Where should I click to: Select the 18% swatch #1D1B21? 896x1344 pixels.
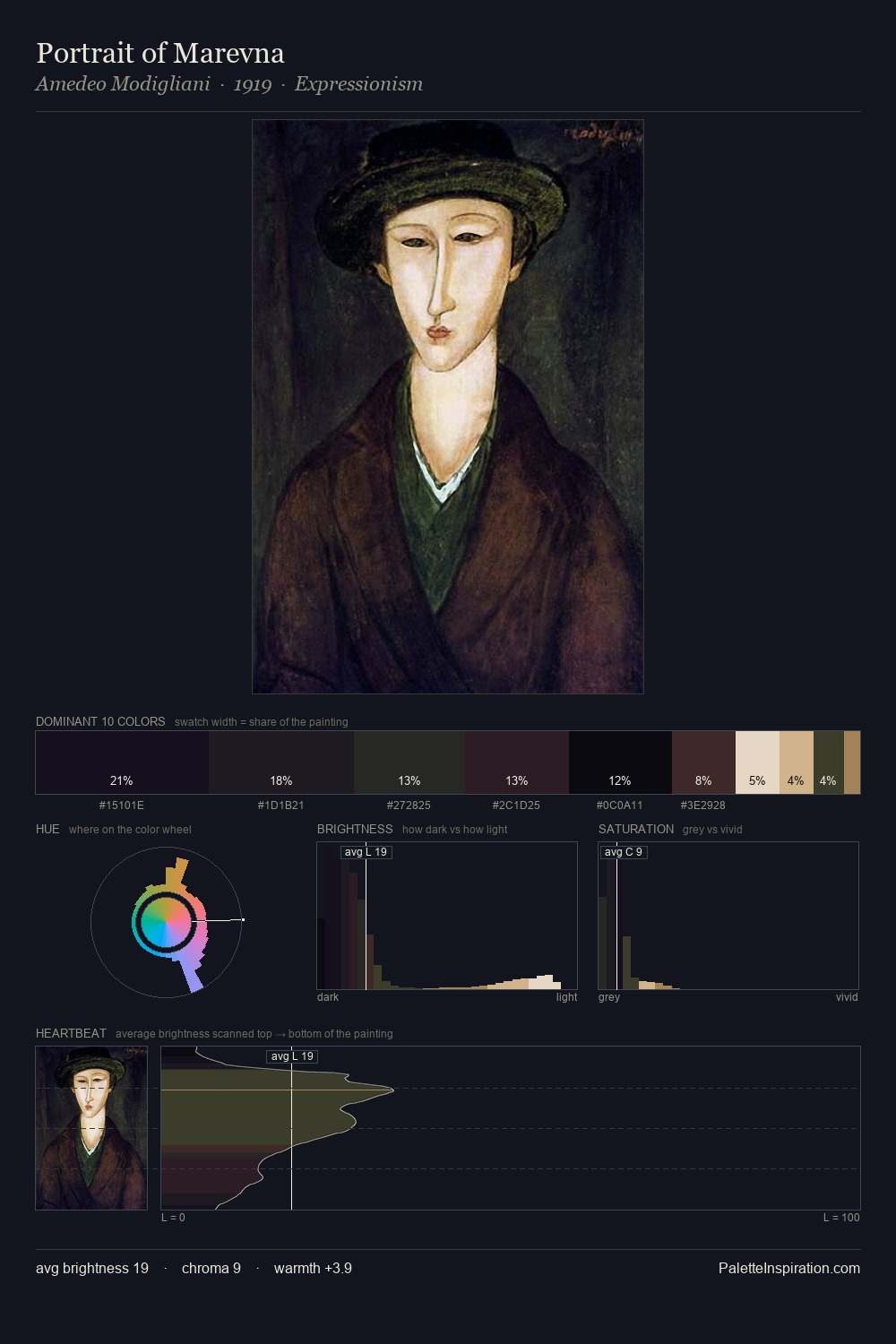coord(281,762)
